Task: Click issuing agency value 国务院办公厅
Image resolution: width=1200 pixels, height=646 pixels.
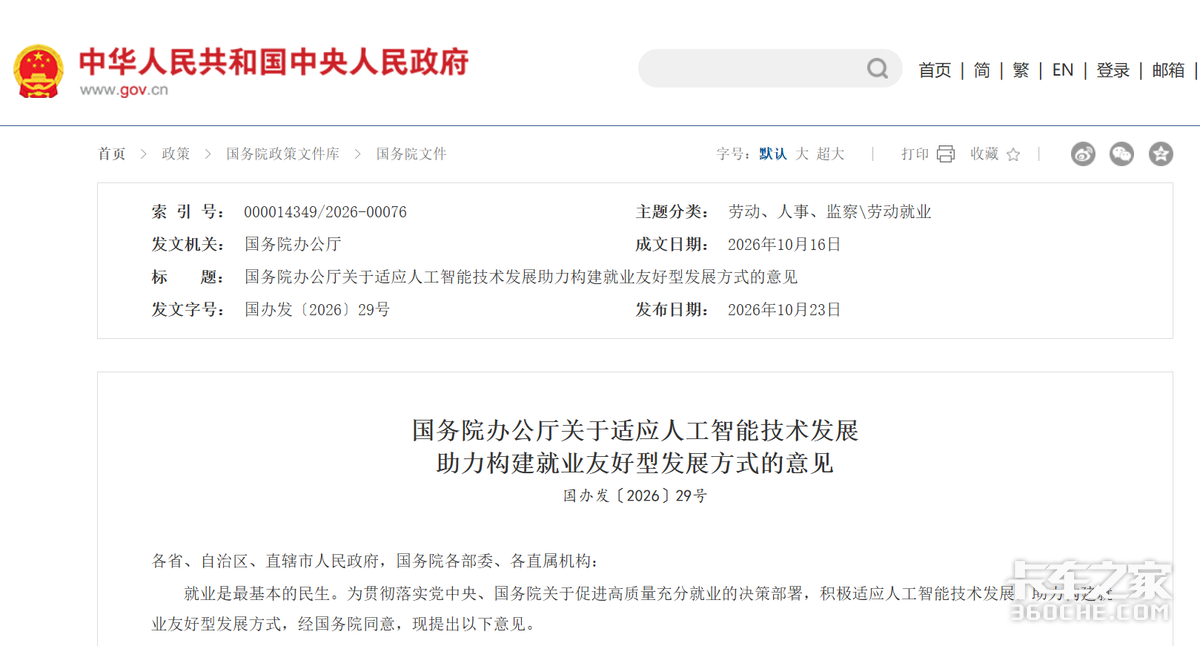Action: pos(293,244)
